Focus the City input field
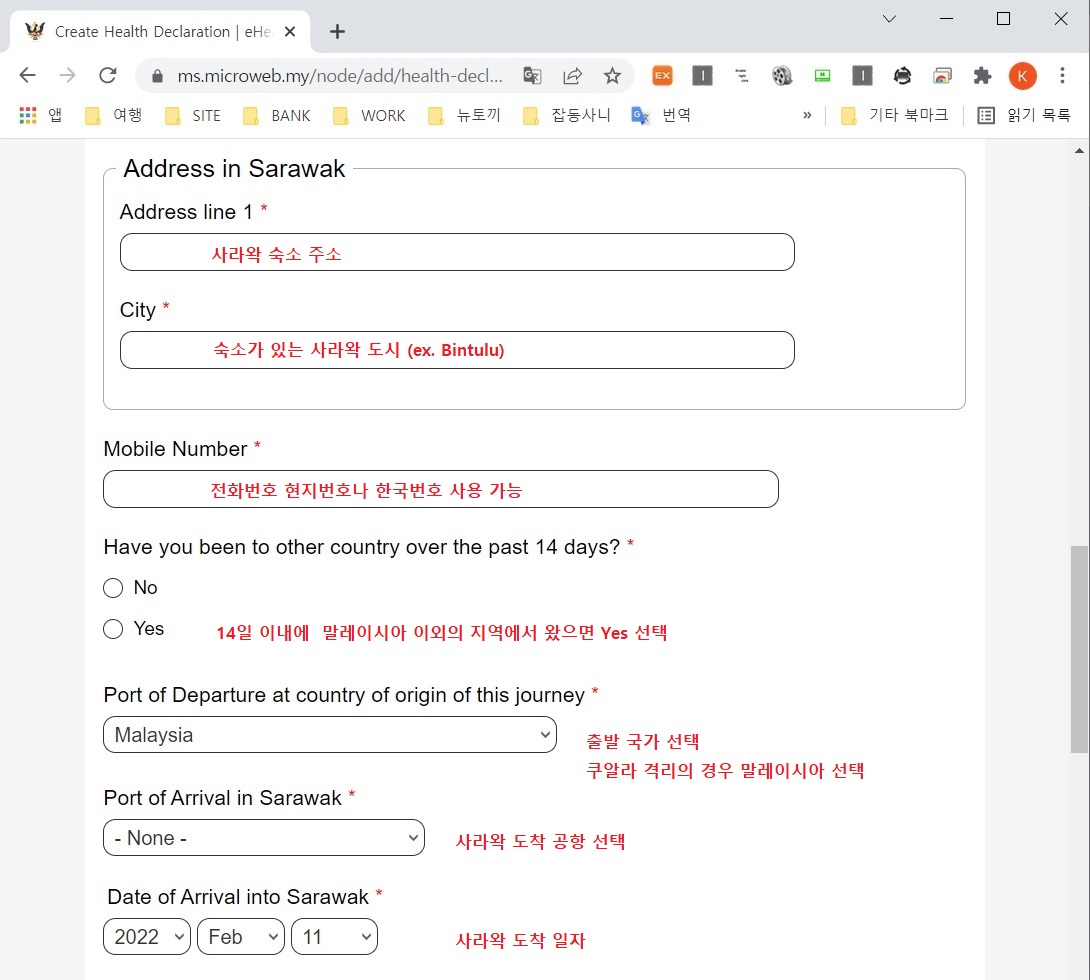Screen dimensions: 1090x980 coord(457,350)
